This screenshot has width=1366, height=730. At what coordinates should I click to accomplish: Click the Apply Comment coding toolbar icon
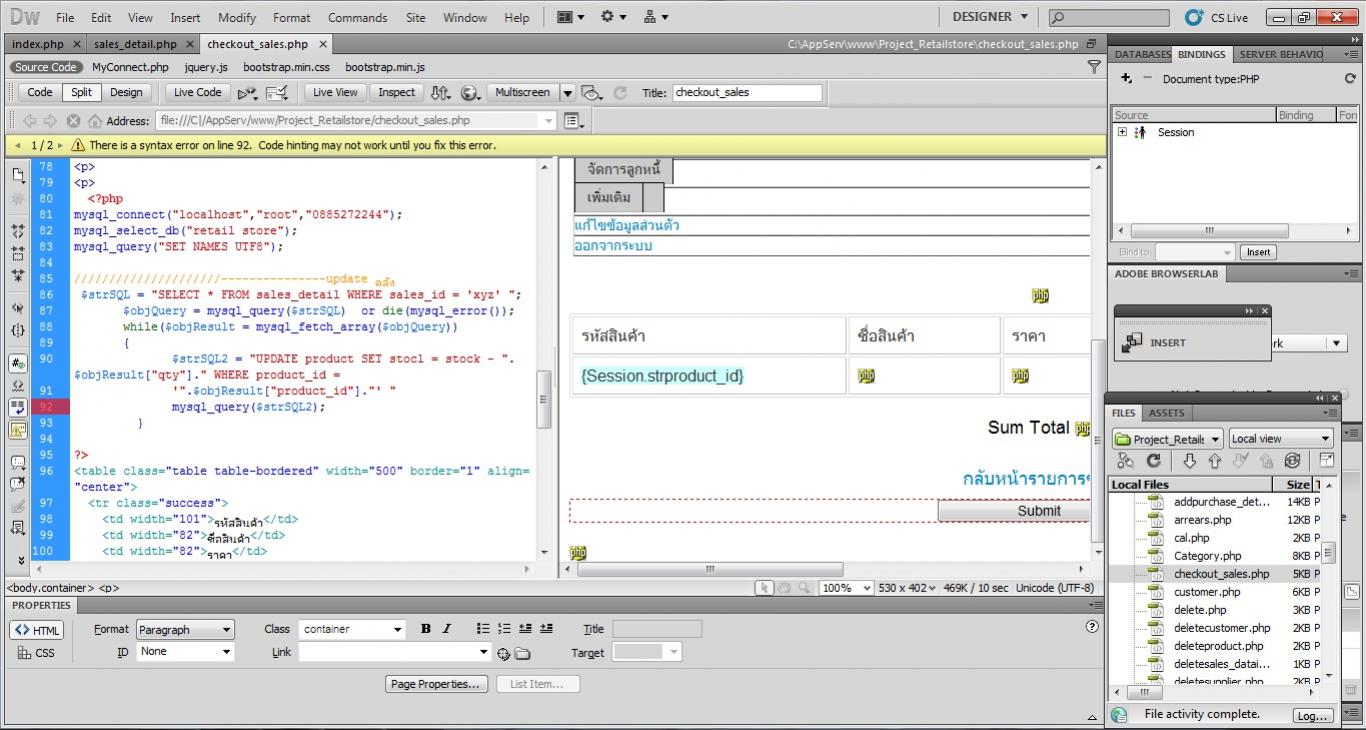[18, 463]
